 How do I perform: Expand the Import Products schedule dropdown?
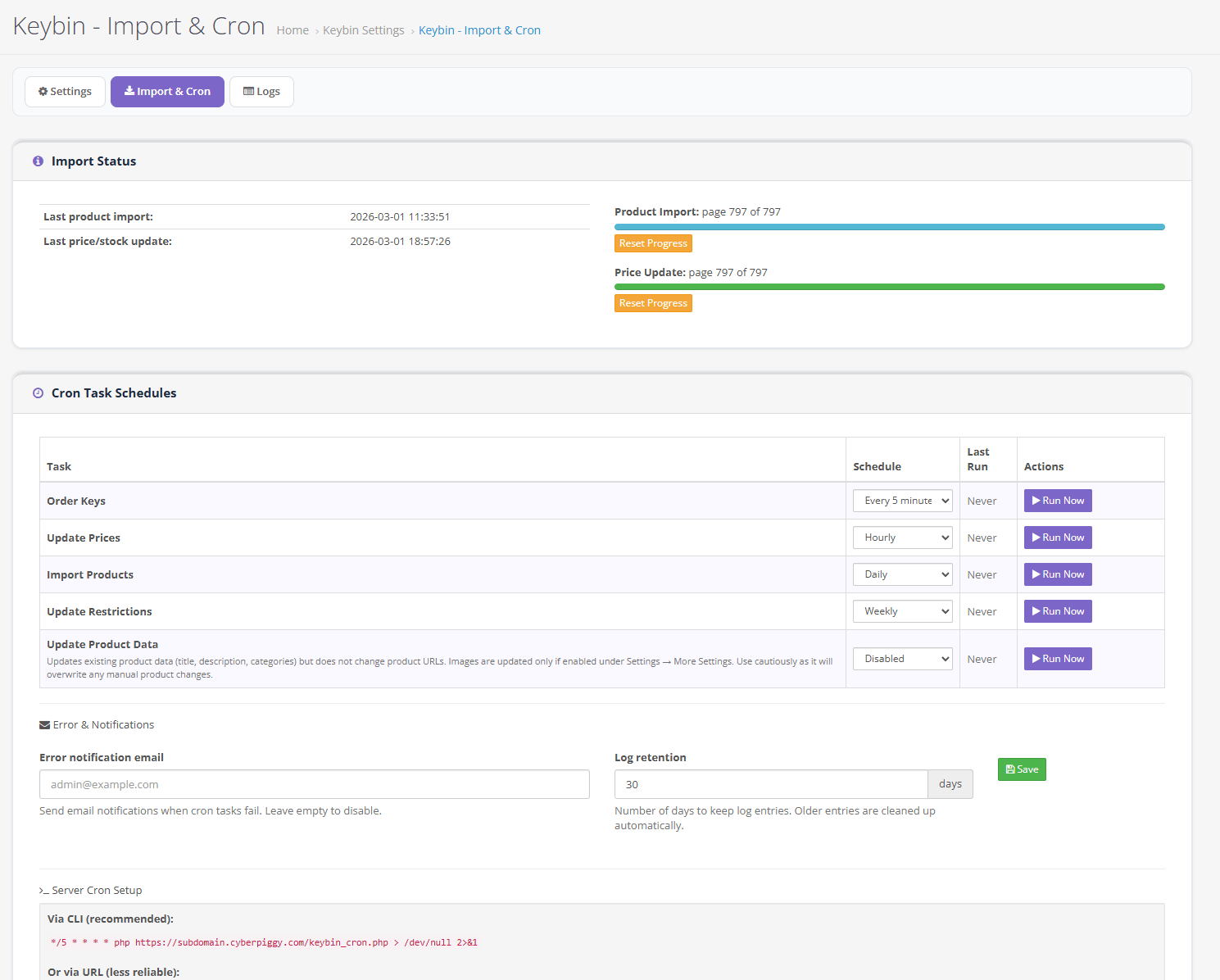902,574
